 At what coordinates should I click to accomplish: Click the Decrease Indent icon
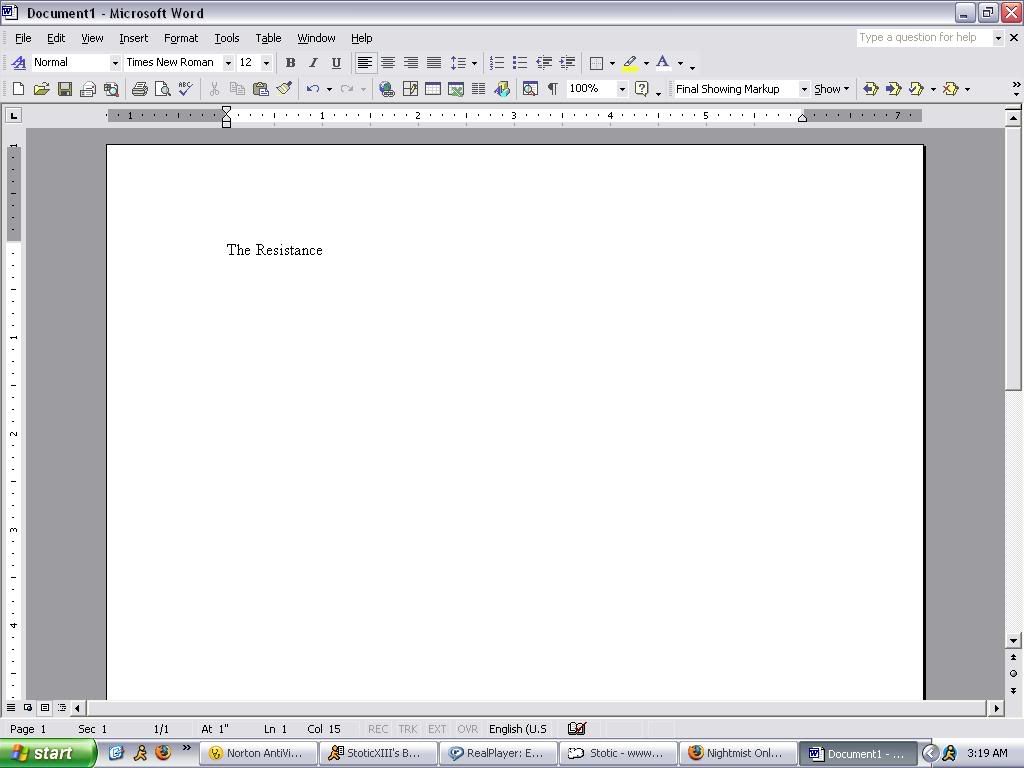tap(543, 63)
